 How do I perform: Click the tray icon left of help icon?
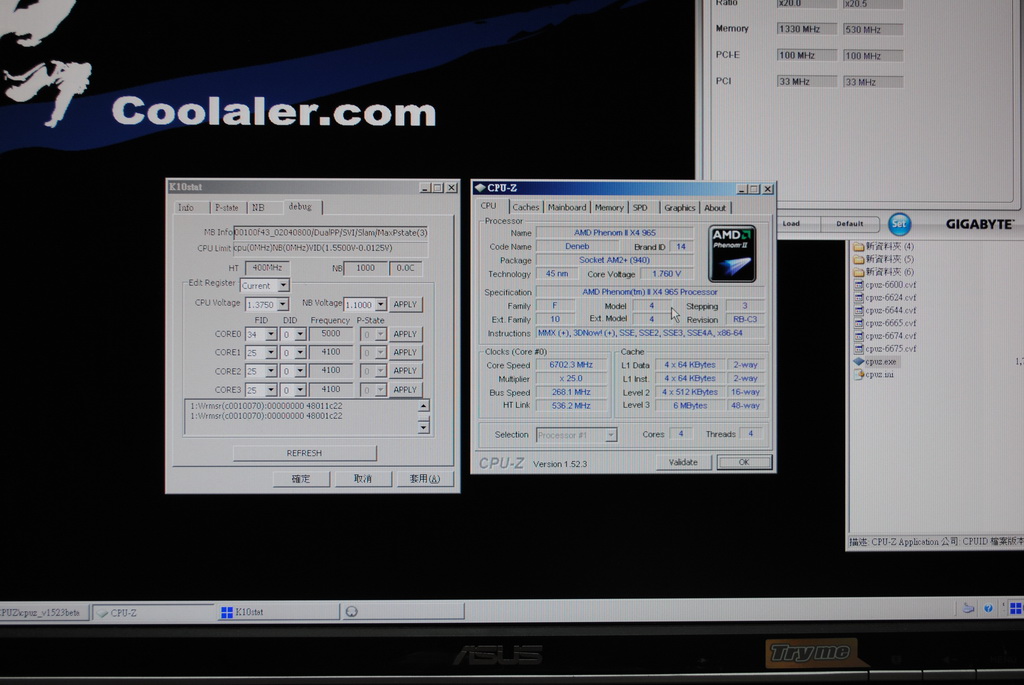click(968, 609)
